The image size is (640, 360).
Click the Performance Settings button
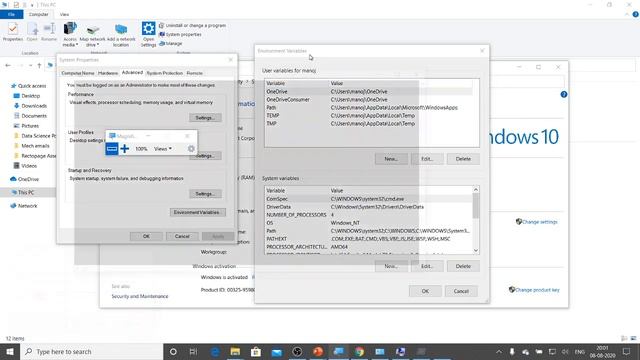(205, 118)
